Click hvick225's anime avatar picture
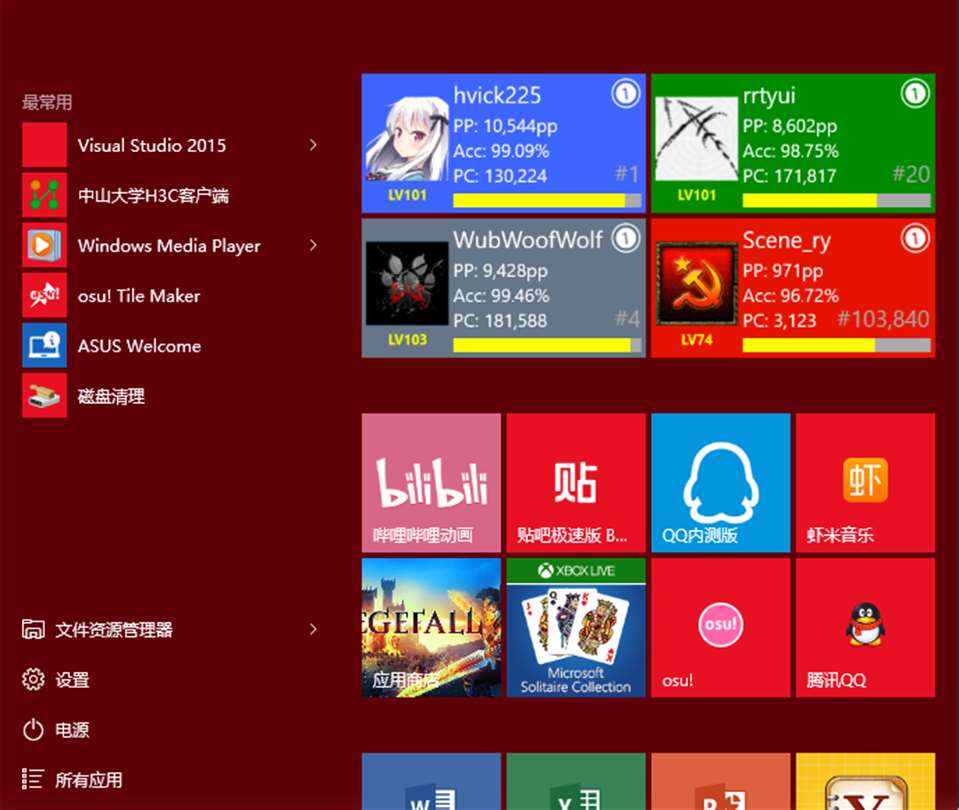Image resolution: width=959 pixels, height=810 pixels. click(x=407, y=139)
